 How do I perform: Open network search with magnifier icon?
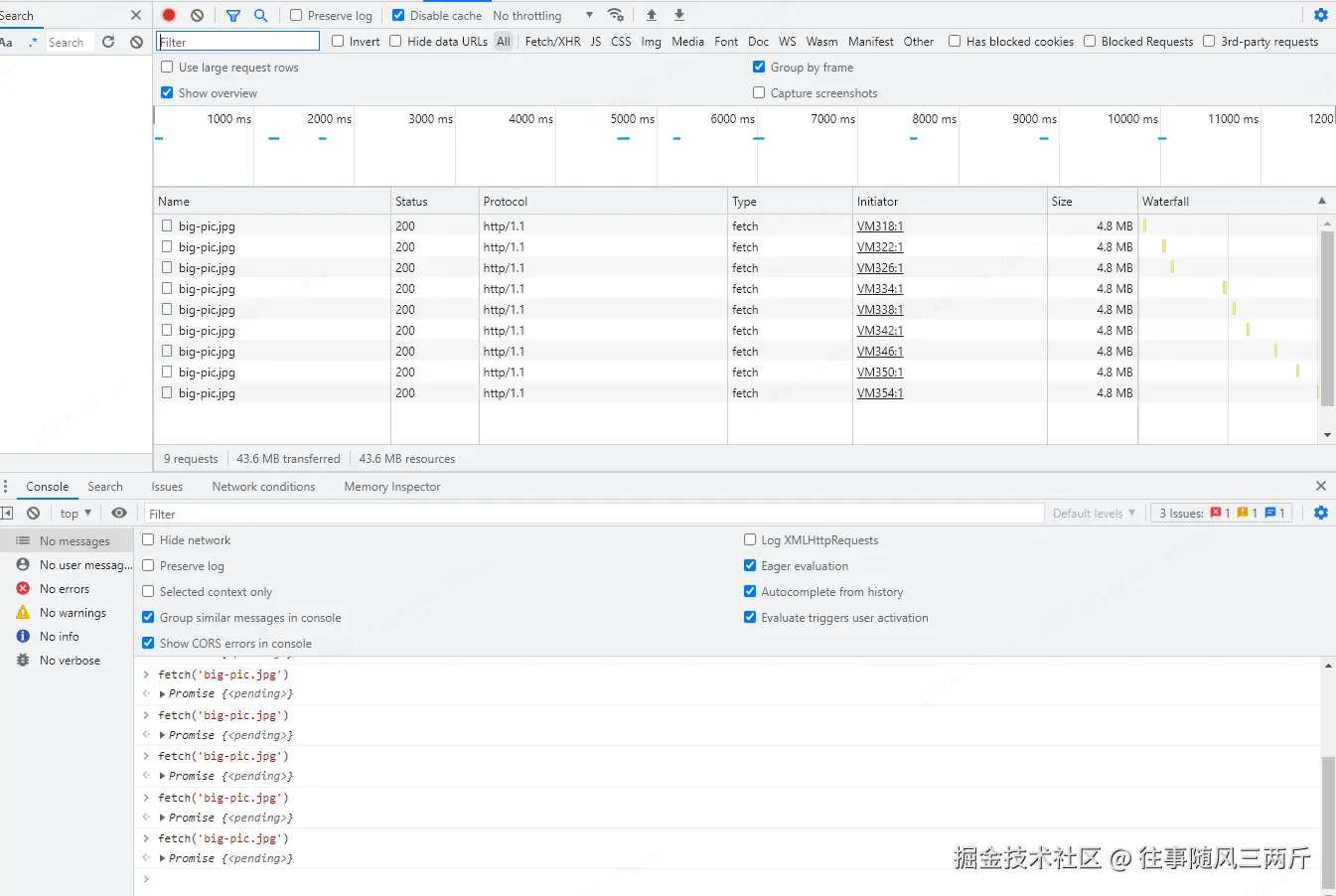[260, 15]
